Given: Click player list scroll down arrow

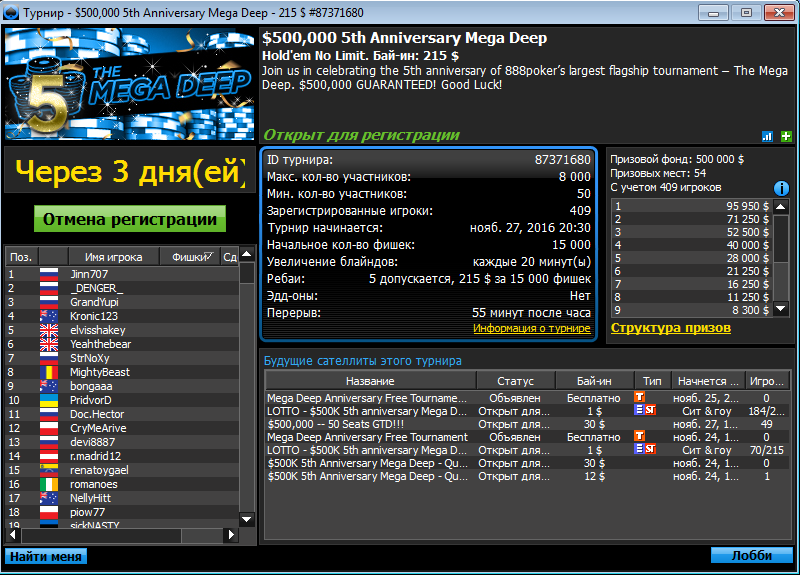Looking at the screenshot, I should point(247,519).
